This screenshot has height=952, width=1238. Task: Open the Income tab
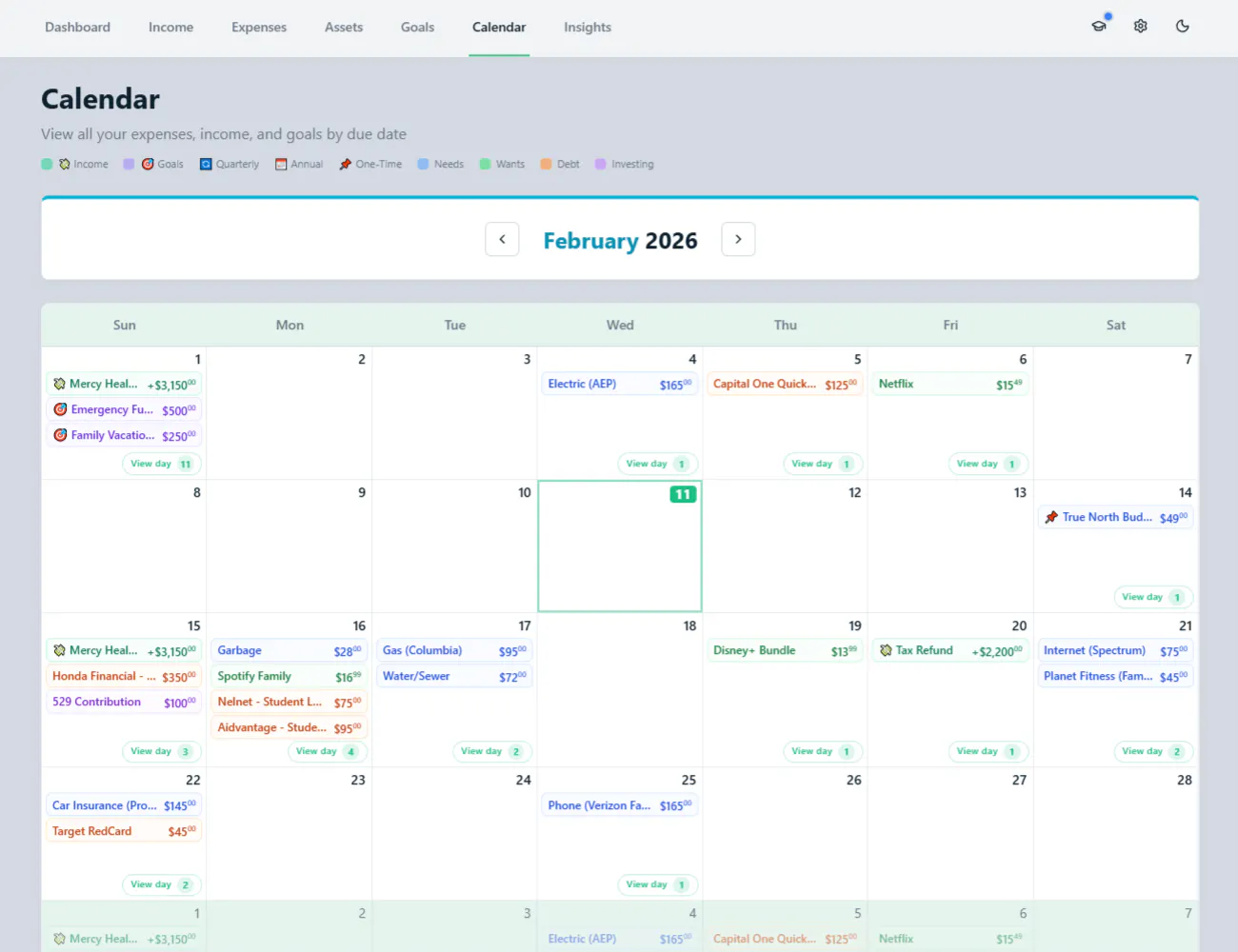(x=170, y=28)
